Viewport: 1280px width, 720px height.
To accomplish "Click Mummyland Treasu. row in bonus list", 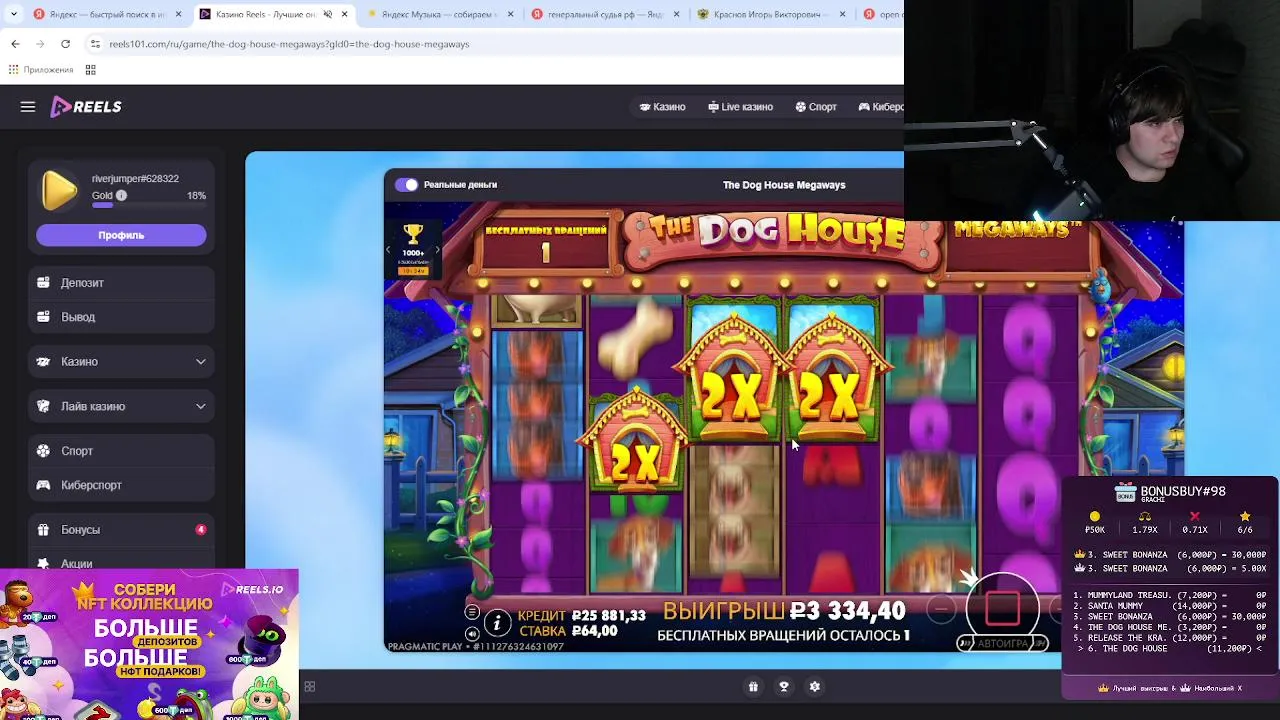I will [1170, 595].
